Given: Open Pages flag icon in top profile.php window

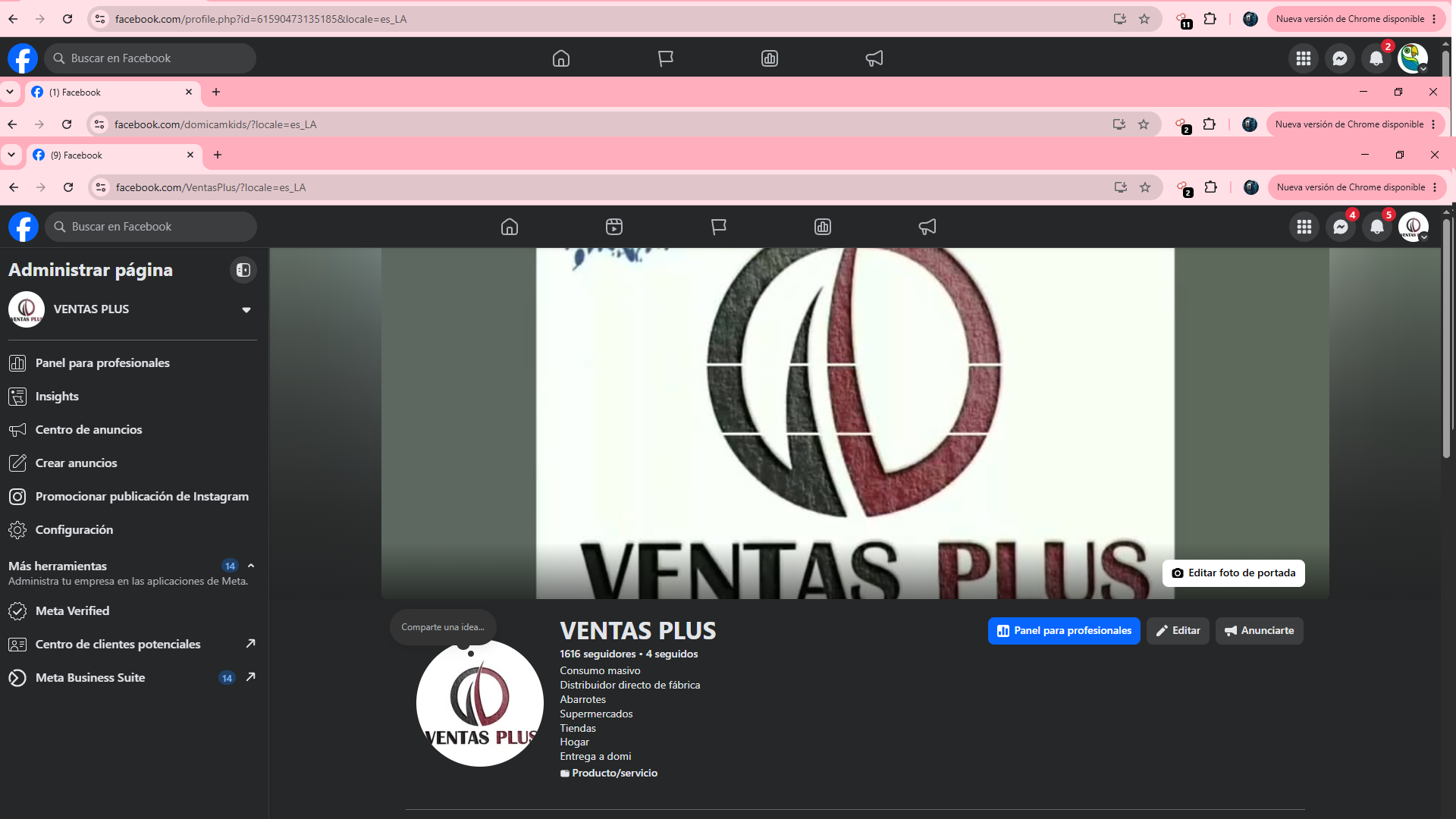Looking at the screenshot, I should [666, 58].
